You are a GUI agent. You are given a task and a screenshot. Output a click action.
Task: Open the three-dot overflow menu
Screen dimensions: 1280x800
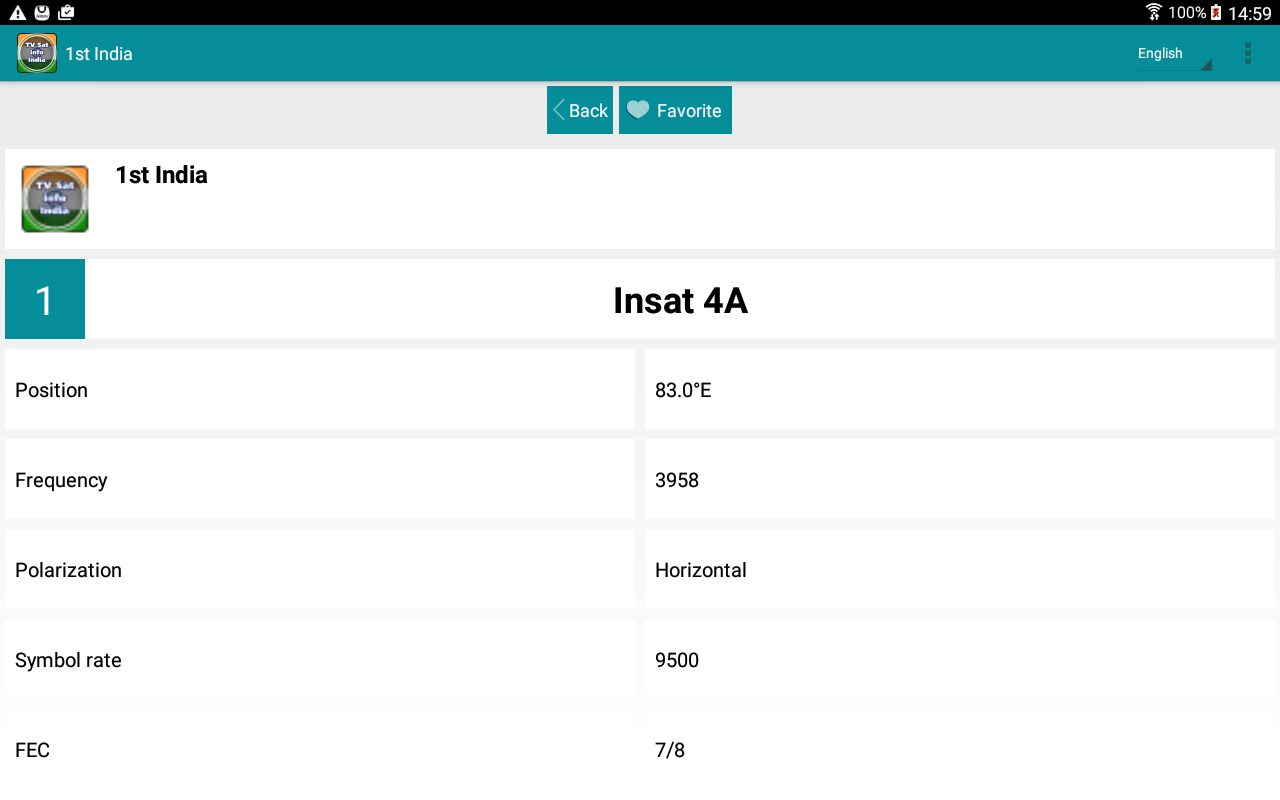1247,53
